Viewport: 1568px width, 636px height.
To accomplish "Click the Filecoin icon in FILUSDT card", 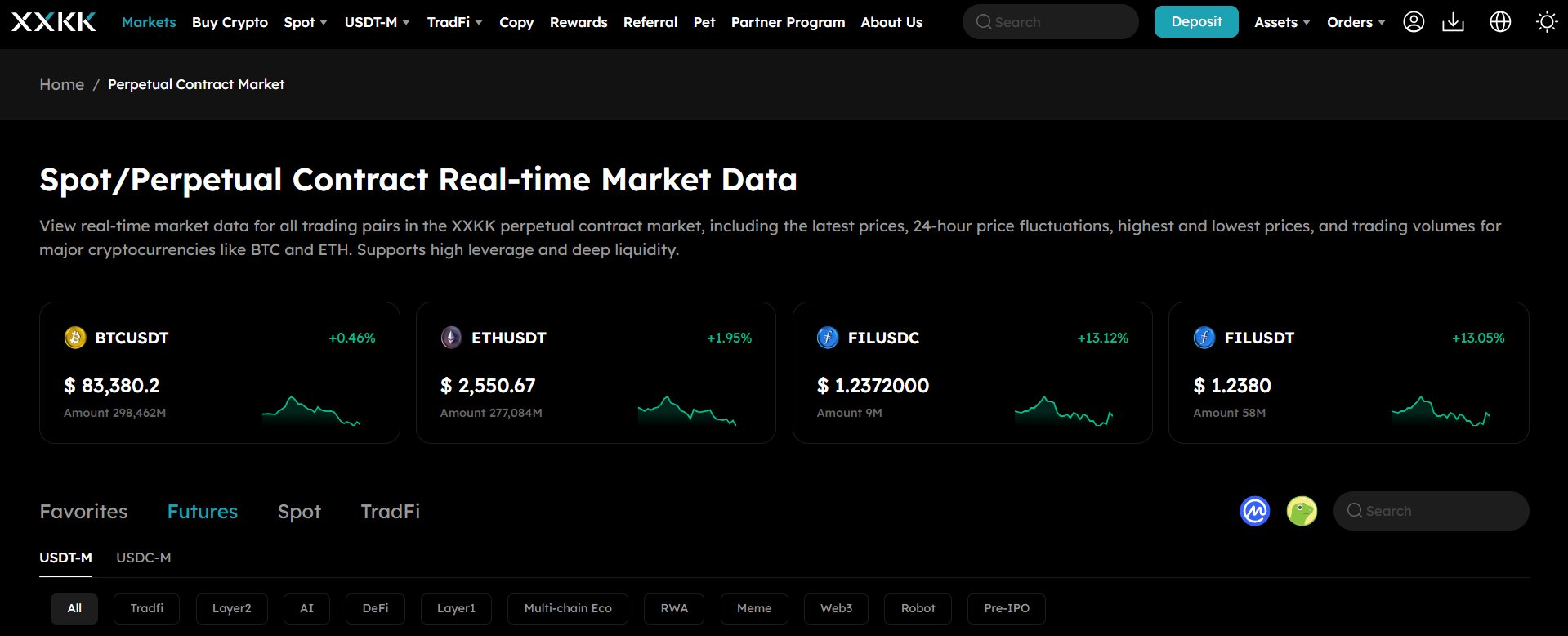I will (x=1204, y=338).
